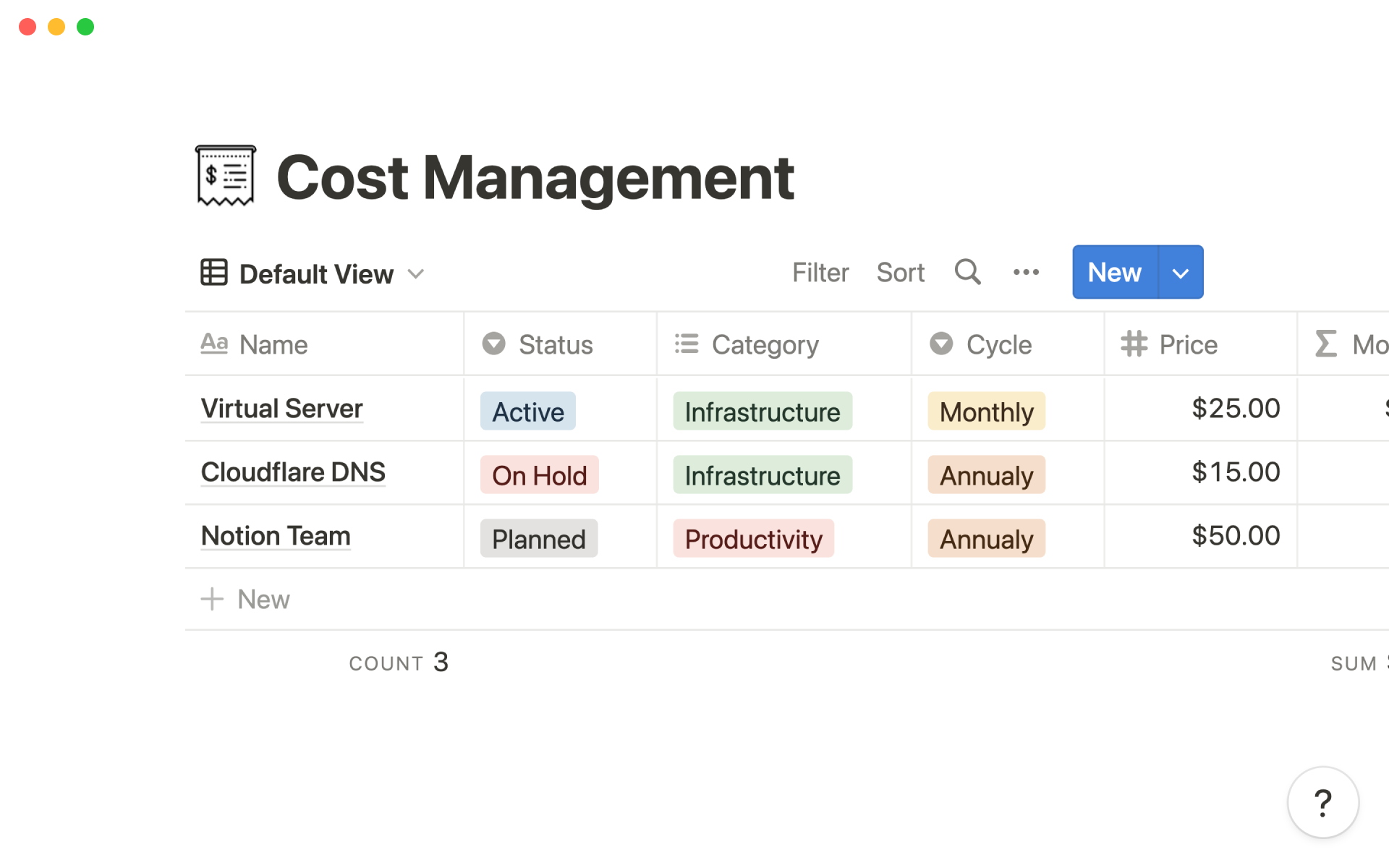Viewport: 1389px width, 868px height.
Task: Open Sort options
Action: pos(900,273)
